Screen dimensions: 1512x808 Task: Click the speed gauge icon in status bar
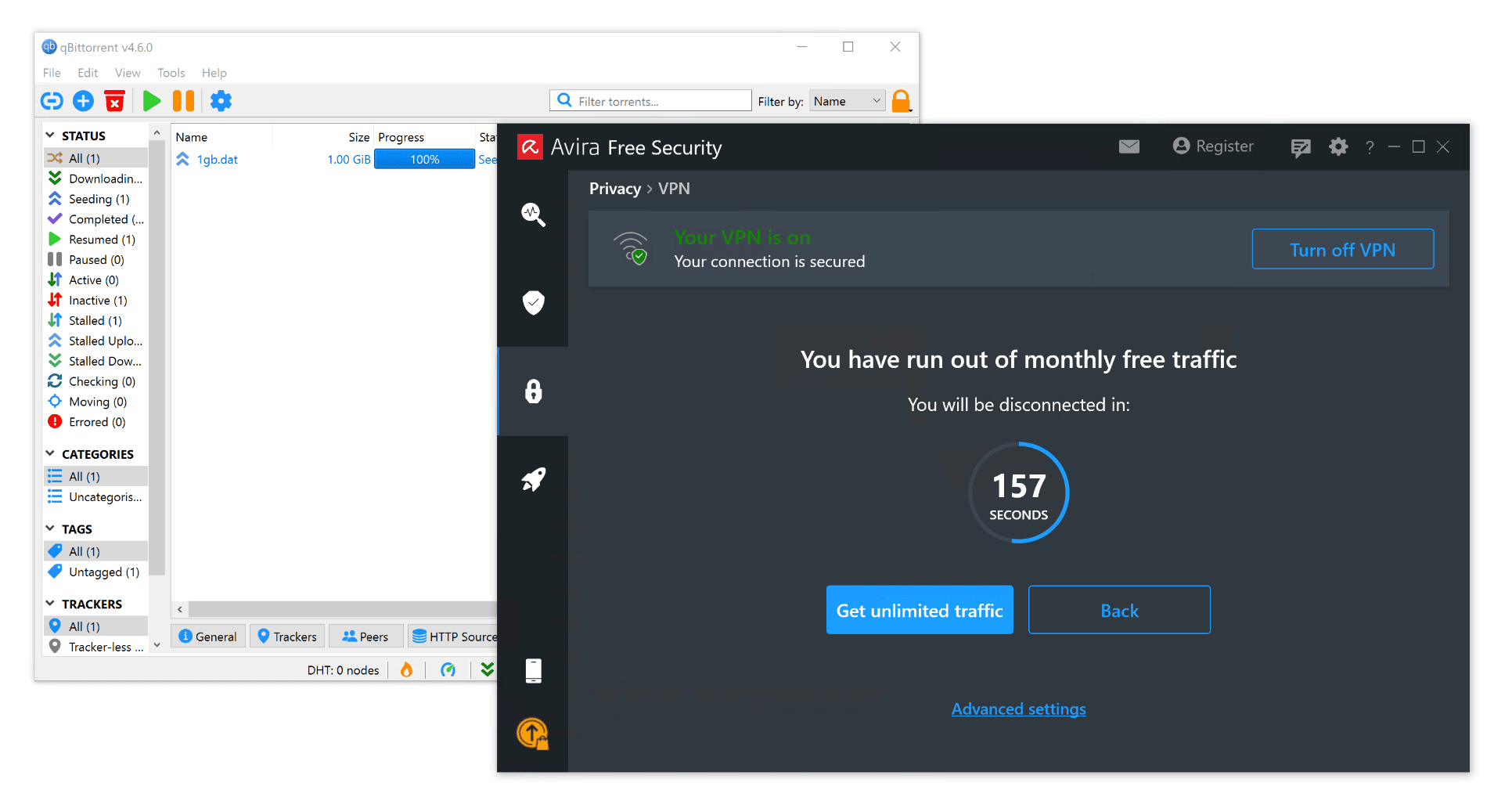point(448,669)
